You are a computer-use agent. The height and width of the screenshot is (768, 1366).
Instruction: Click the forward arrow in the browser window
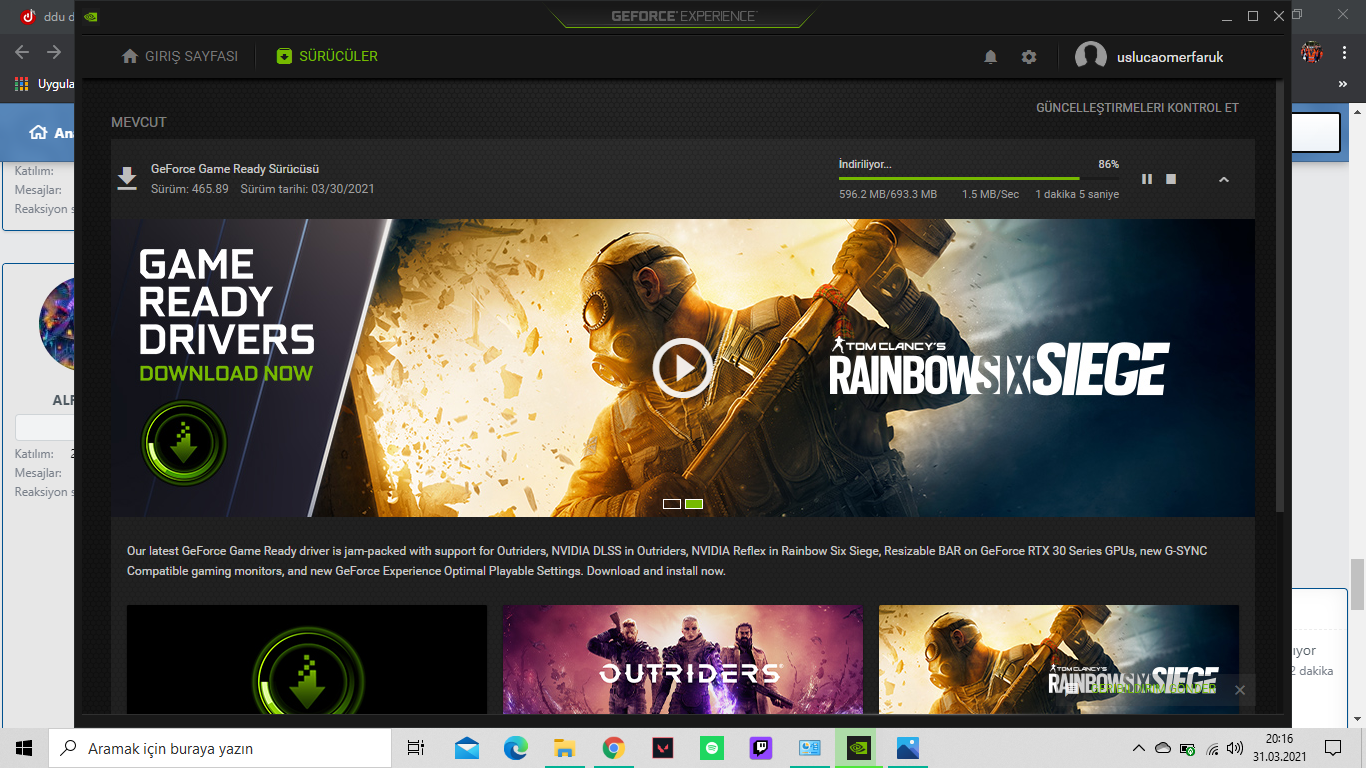click(54, 52)
